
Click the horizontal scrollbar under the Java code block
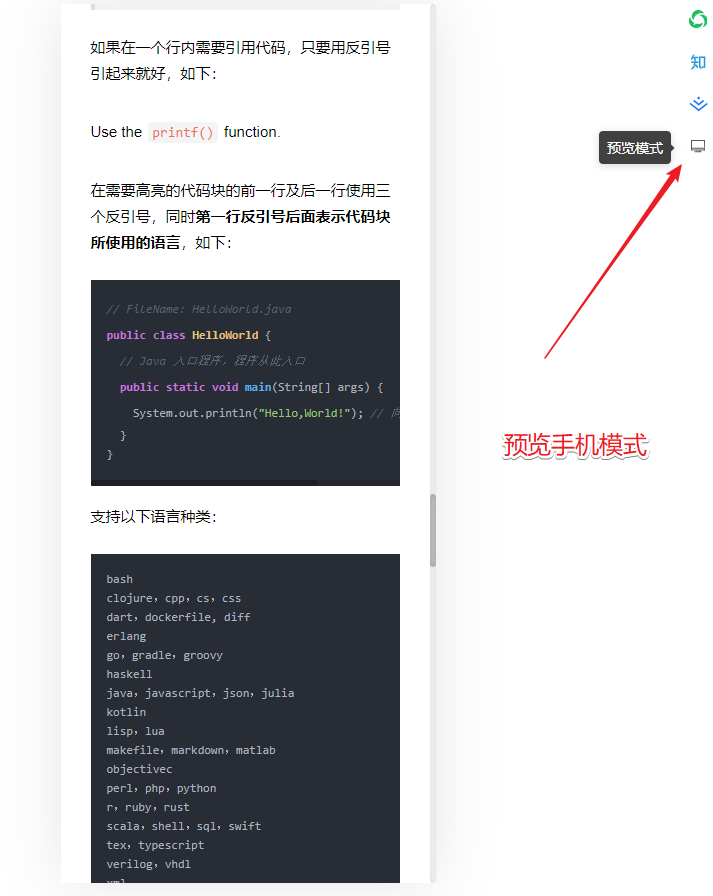point(204,483)
